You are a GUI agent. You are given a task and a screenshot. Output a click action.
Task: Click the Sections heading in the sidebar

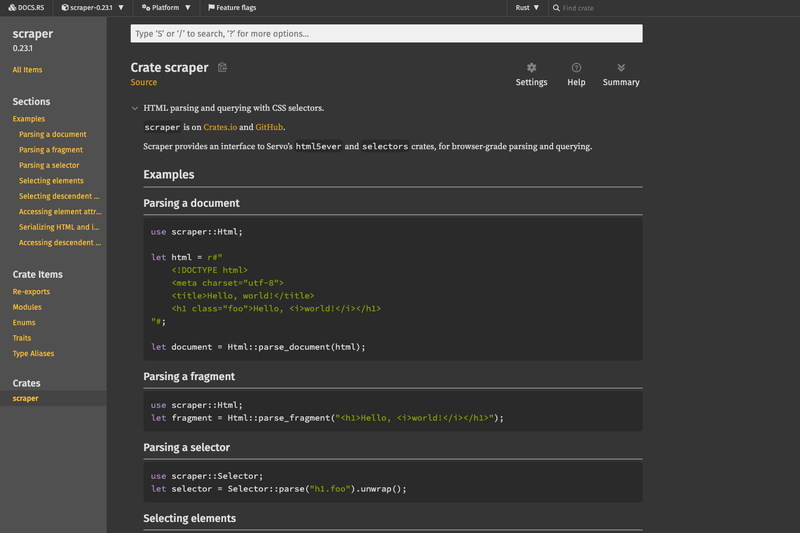31,101
